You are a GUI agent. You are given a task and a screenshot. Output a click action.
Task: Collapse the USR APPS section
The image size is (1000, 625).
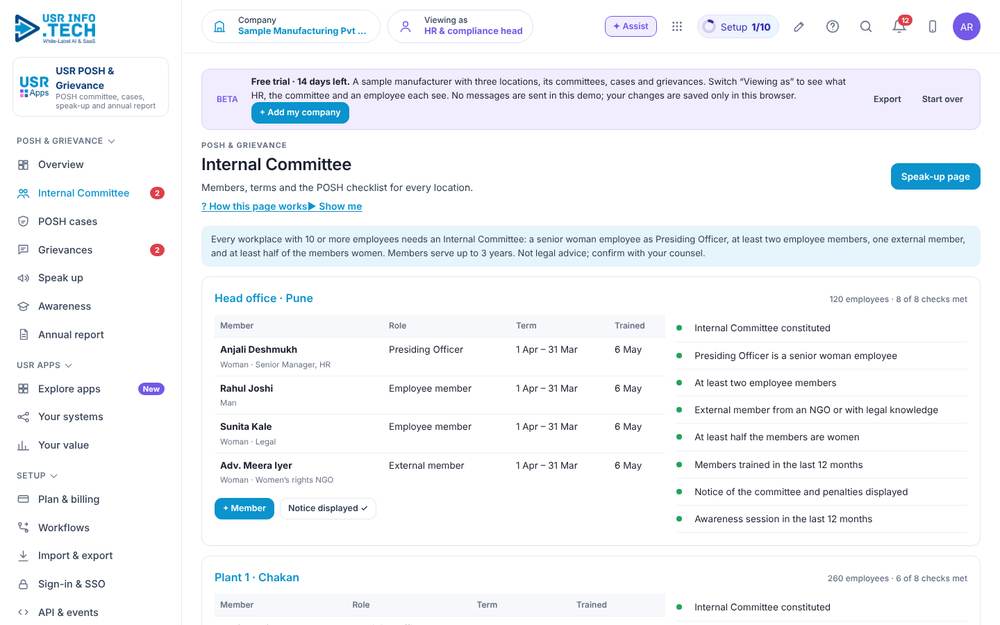pos(44,365)
